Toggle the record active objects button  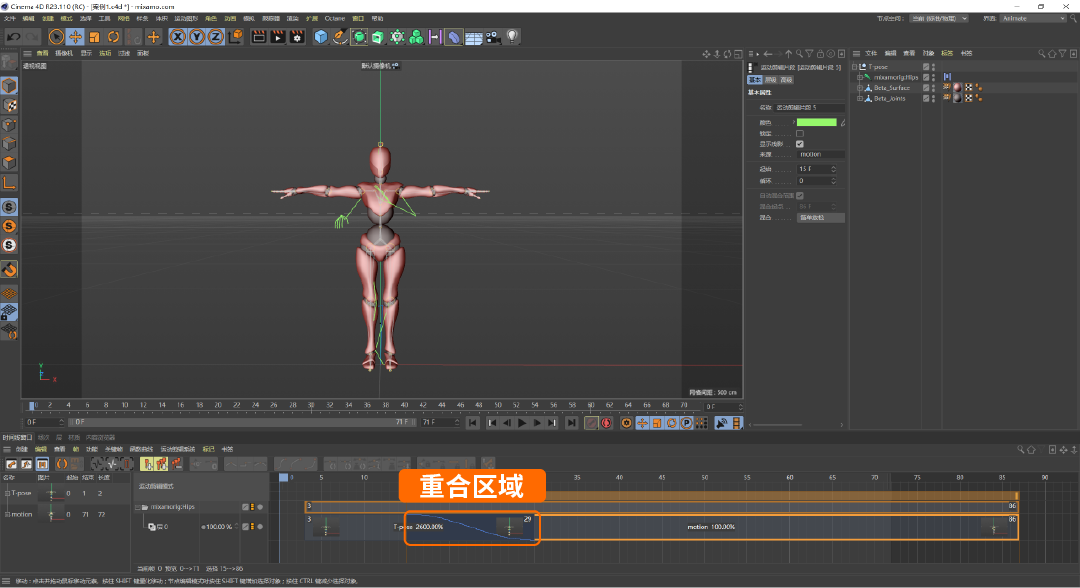tap(591, 423)
